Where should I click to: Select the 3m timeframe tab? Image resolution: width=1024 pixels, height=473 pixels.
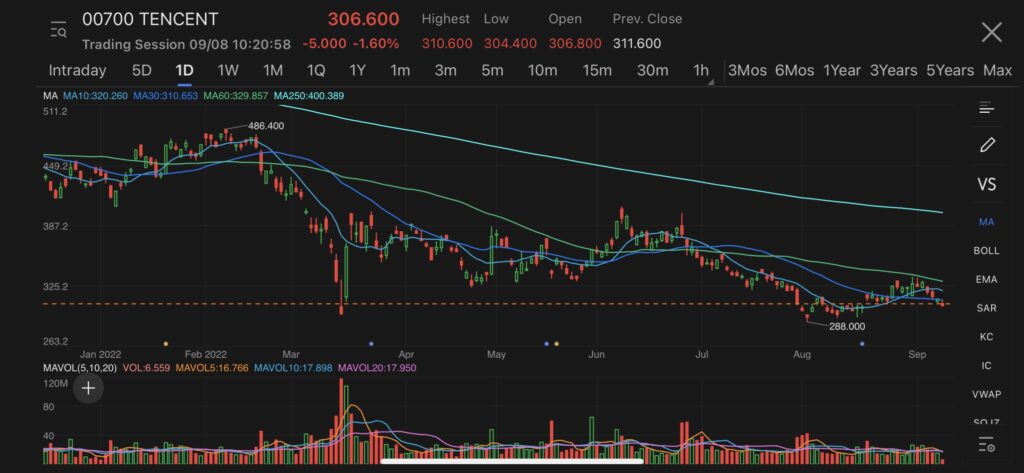tap(445, 71)
